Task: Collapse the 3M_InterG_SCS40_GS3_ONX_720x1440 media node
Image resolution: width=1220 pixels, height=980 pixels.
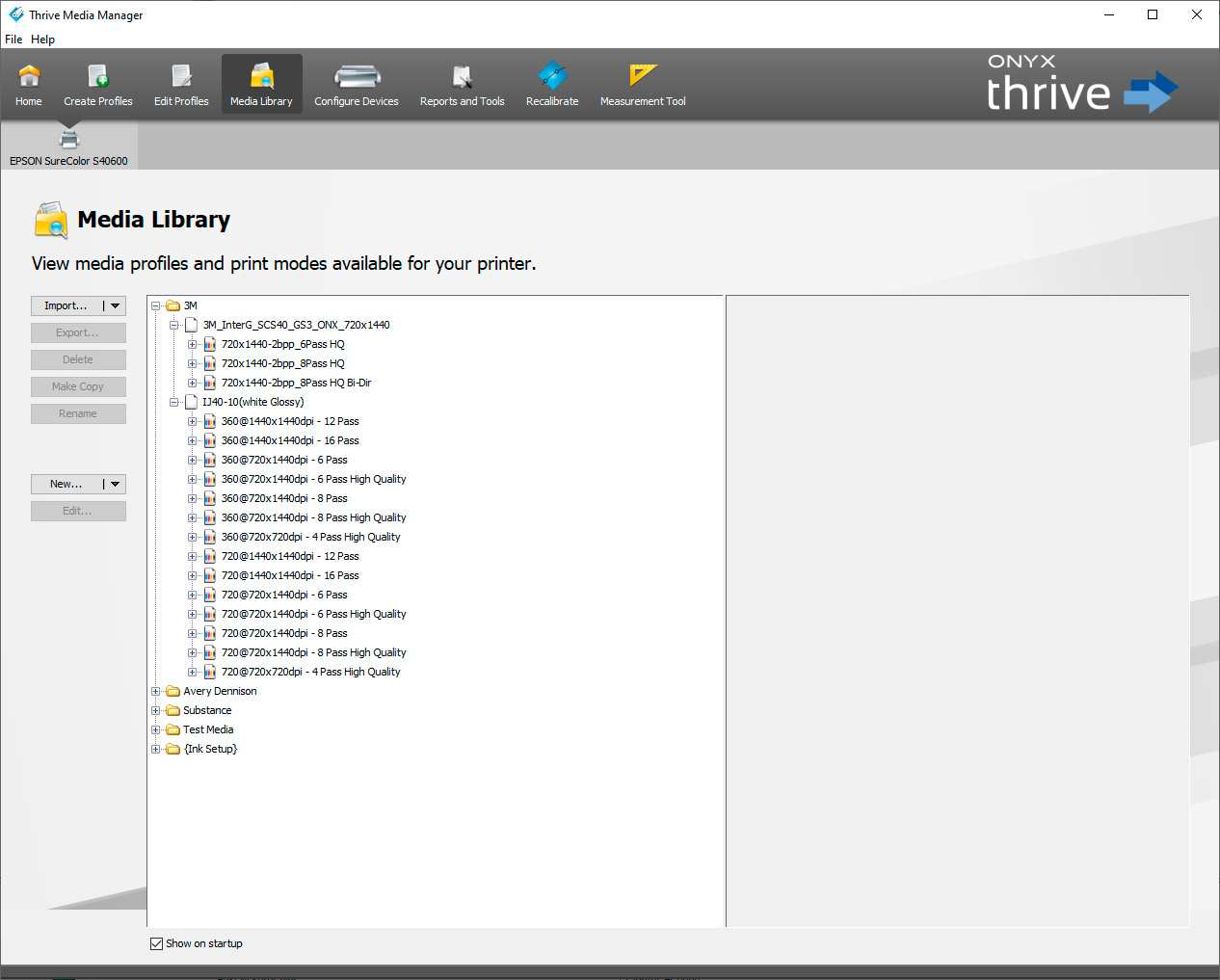Action: 174,325
